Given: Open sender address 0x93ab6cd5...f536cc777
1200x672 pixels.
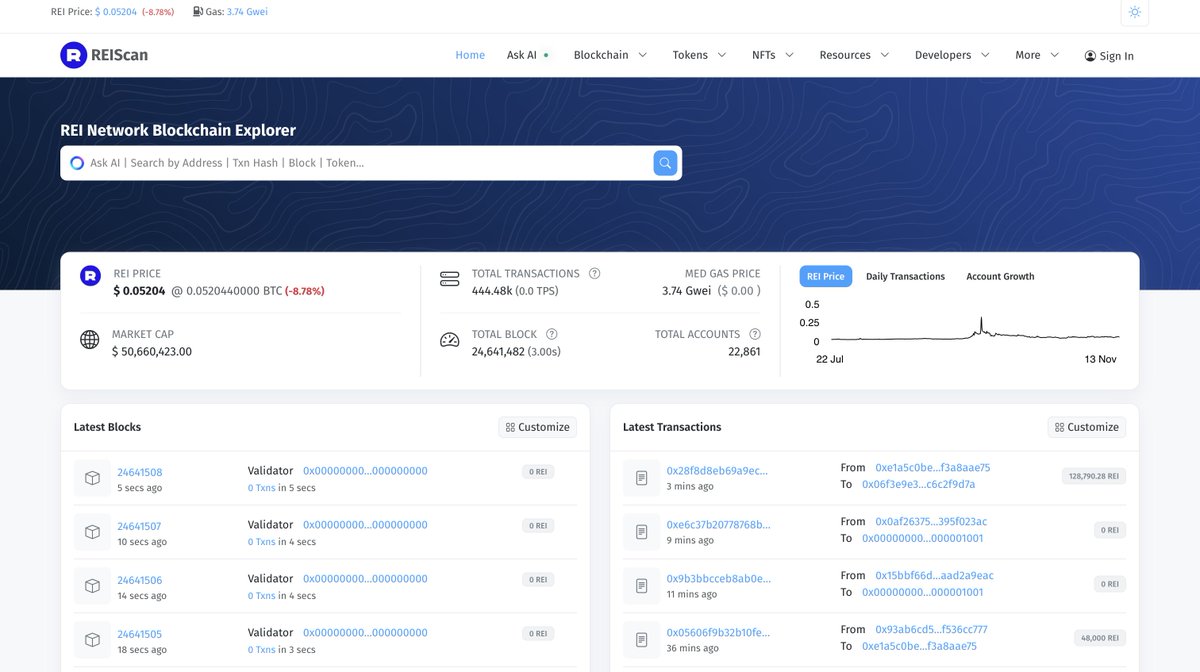Looking at the screenshot, I should (931, 630).
